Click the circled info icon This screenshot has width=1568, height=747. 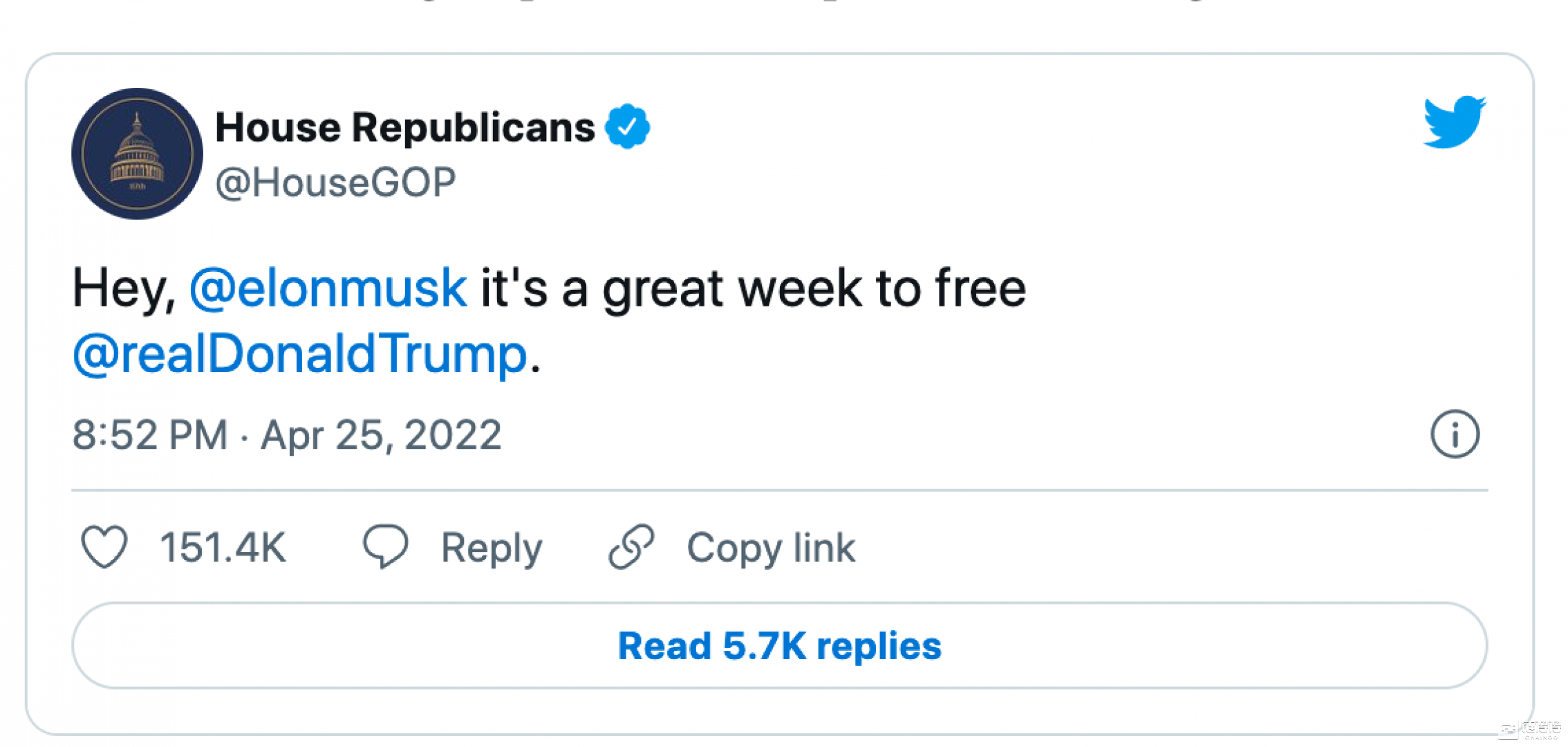1455,434
